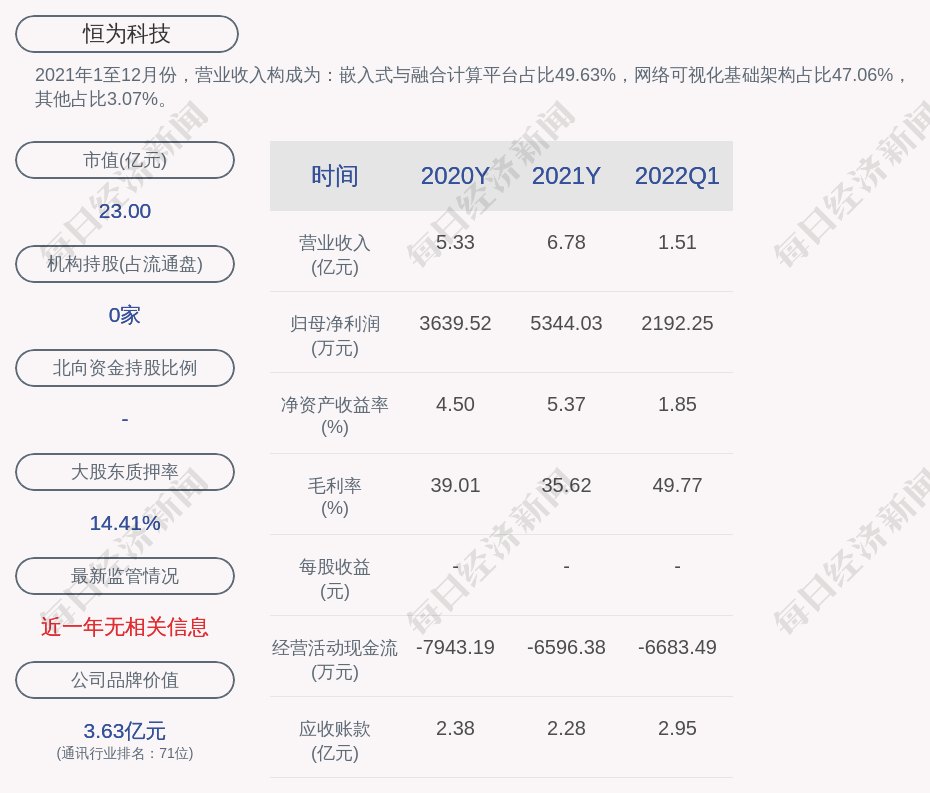Select the 2022Q1 column header
930x793 pixels.
(x=677, y=176)
